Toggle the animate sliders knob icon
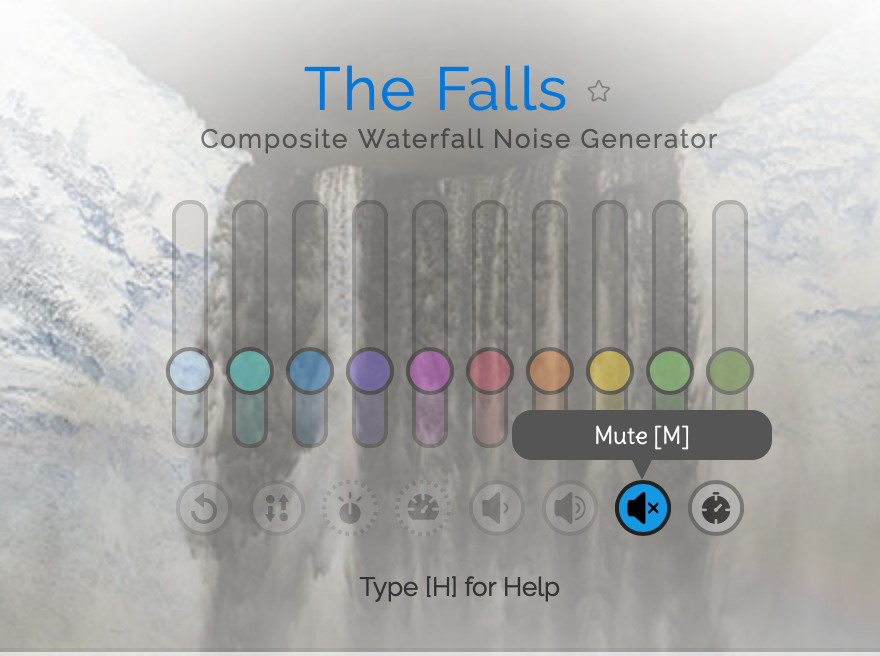Screen dimensions: 880x656 tap(350, 508)
